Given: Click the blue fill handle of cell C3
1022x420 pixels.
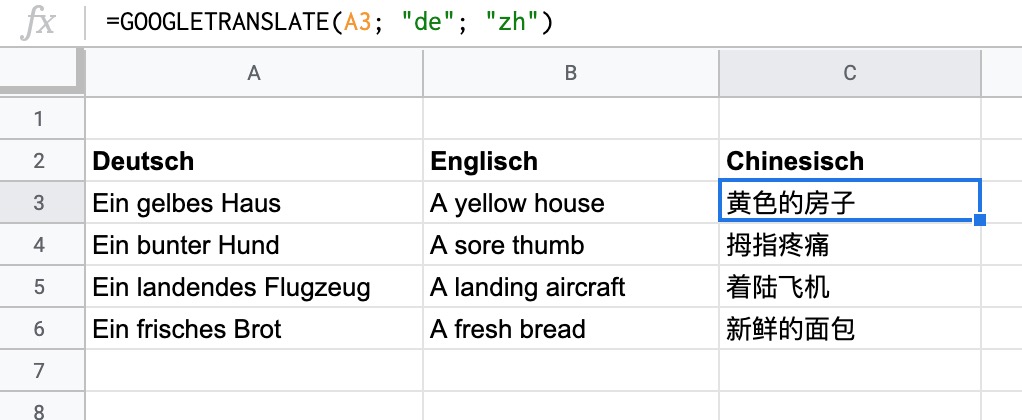Looking at the screenshot, I should pyautogui.click(x=980, y=220).
